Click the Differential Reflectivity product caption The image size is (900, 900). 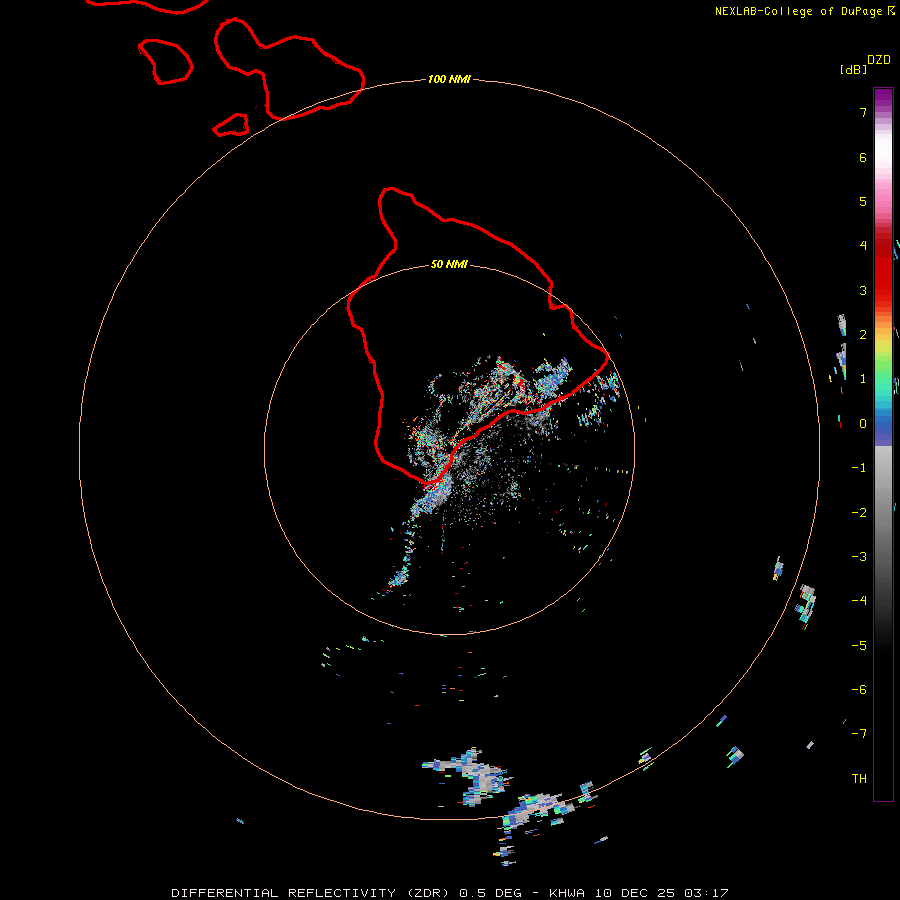click(x=450, y=893)
